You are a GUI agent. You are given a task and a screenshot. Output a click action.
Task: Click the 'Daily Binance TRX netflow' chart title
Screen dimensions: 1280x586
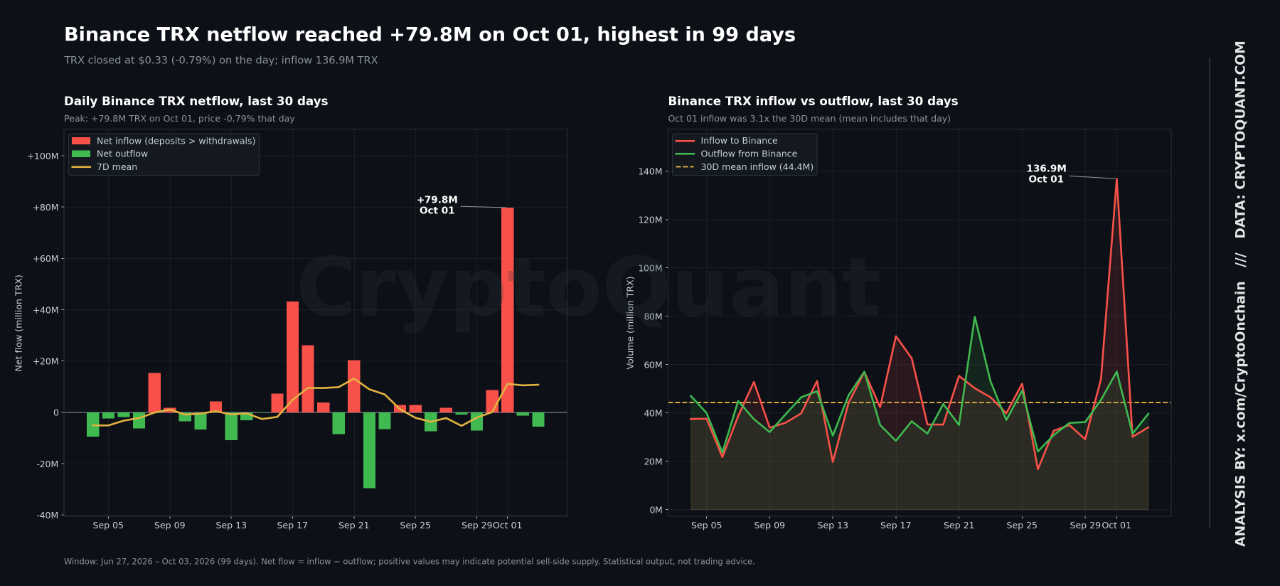pyautogui.click(x=196, y=101)
